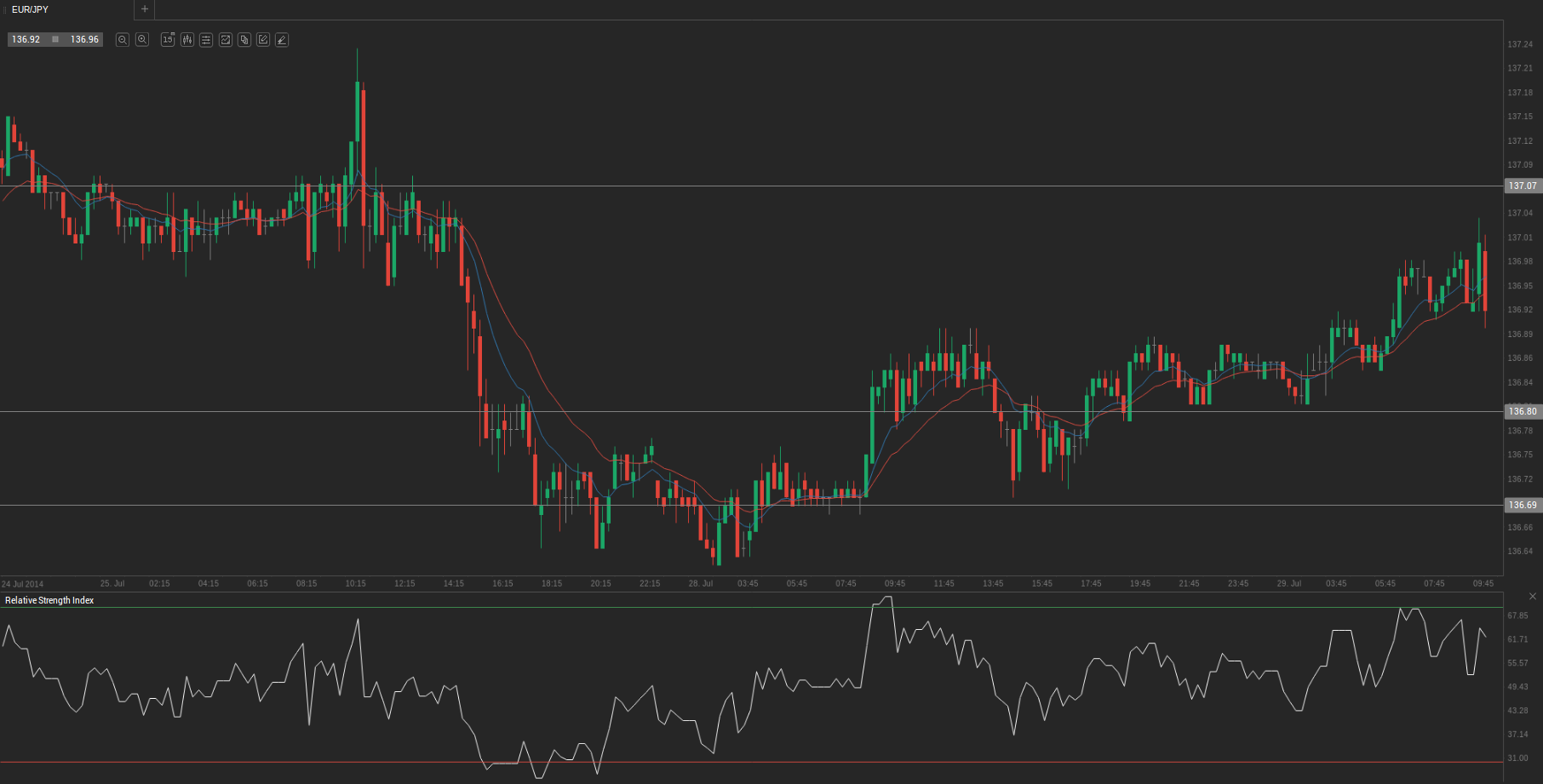The image size is (1543, 784).
Task: Click the bid price 136.92
Action: [26, 40]
